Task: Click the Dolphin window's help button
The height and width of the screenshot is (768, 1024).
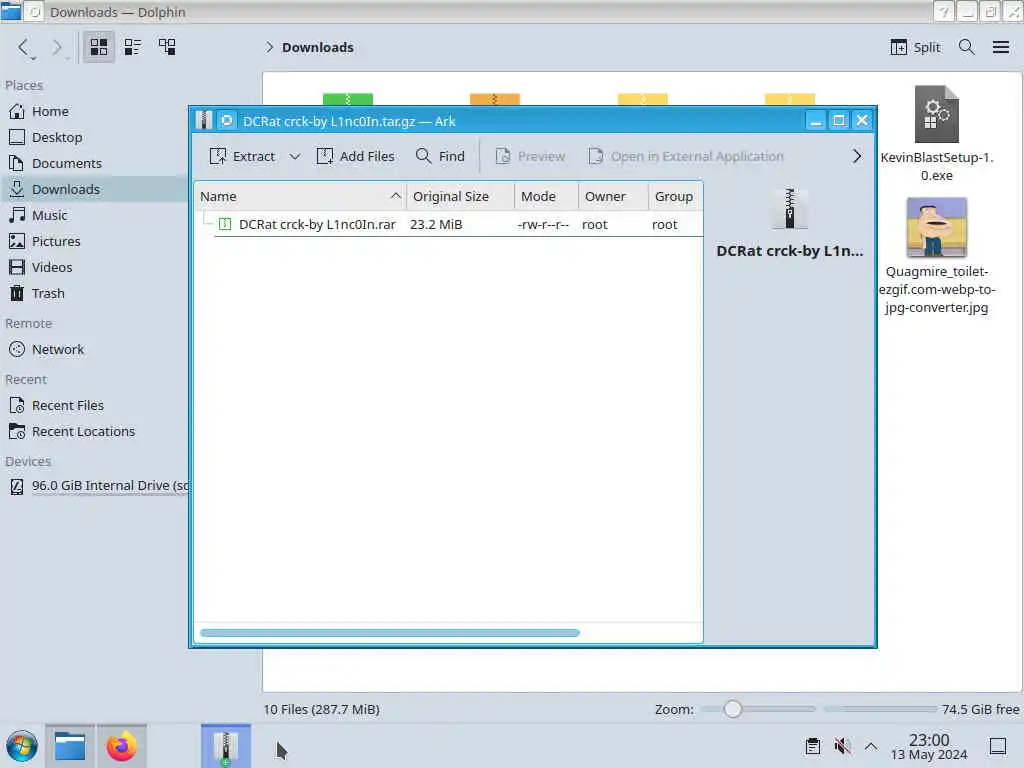Action: pos(943,12)
